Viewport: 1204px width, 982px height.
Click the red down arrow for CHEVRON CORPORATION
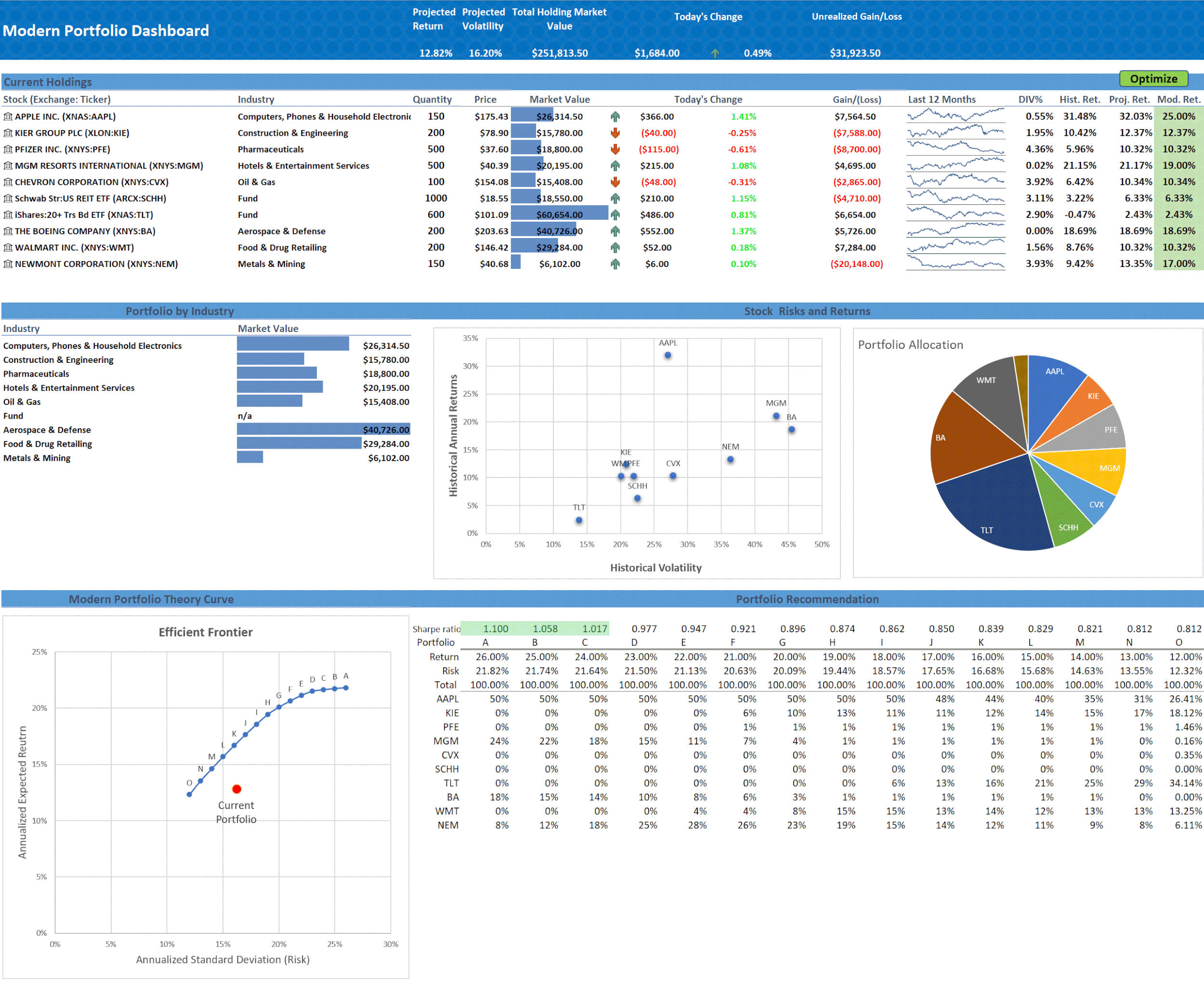615,182
